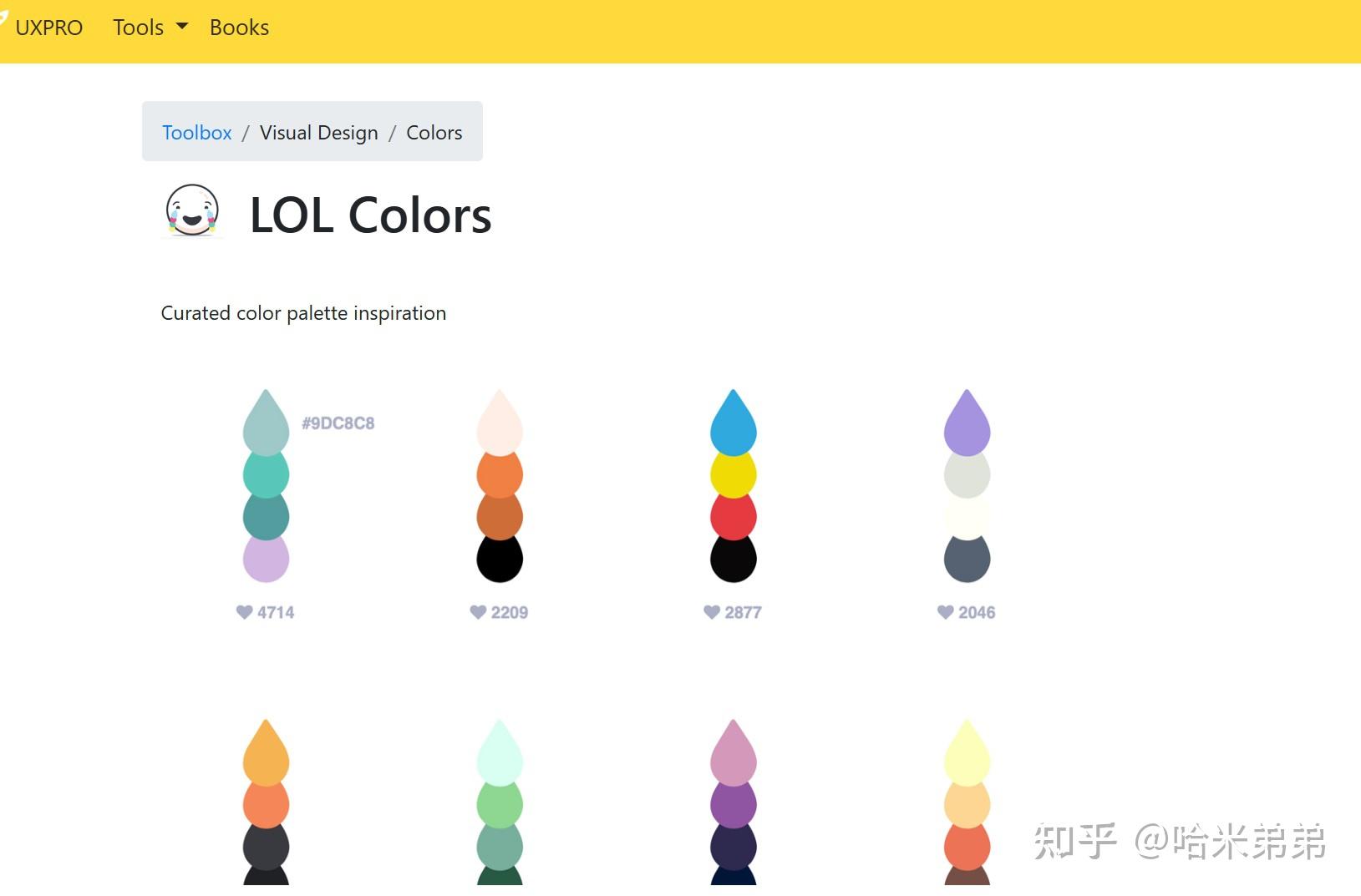
Task: Heart the palette showing 2046 likes
Action: (946, 612)
